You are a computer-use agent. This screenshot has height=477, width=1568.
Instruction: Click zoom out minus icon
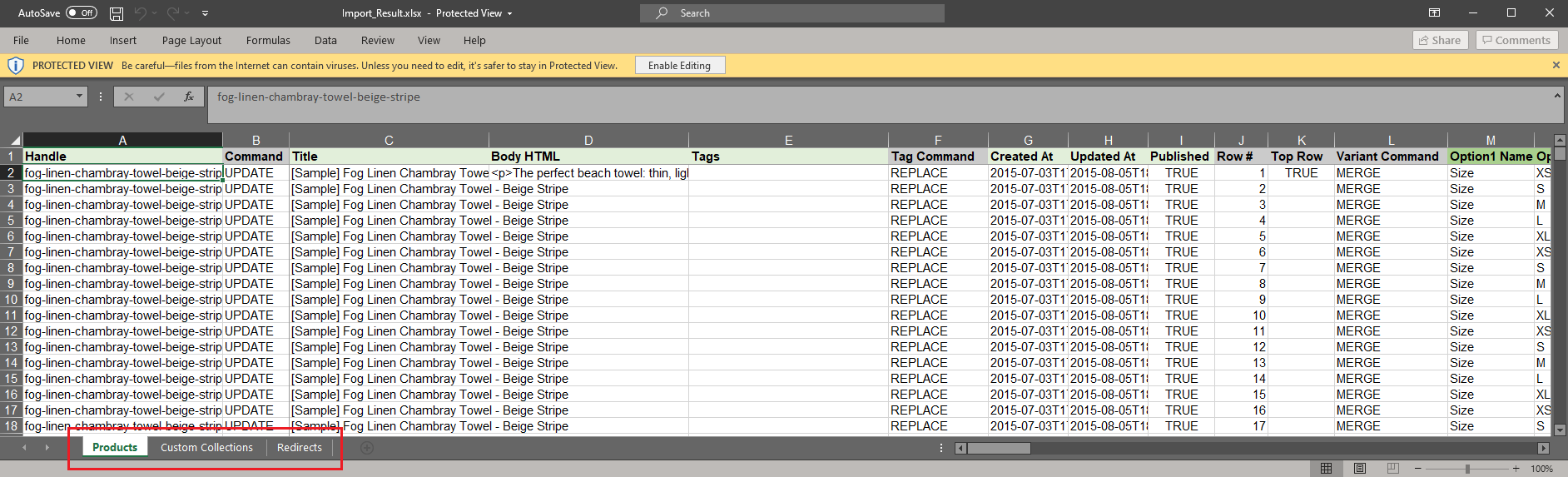(x=1418, y=469)
